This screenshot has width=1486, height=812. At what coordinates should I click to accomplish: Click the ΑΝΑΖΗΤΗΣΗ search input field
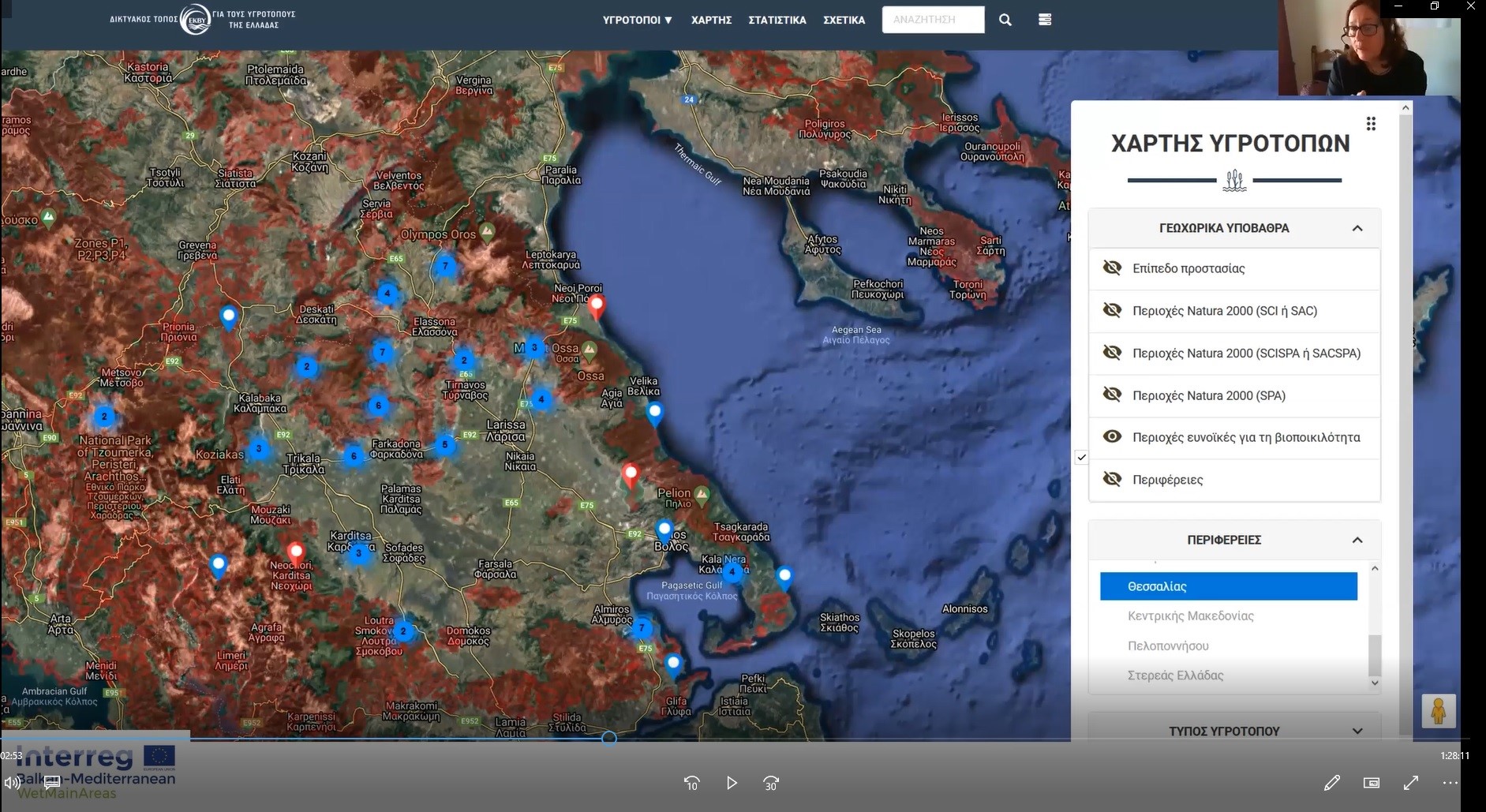click(933, 20)
